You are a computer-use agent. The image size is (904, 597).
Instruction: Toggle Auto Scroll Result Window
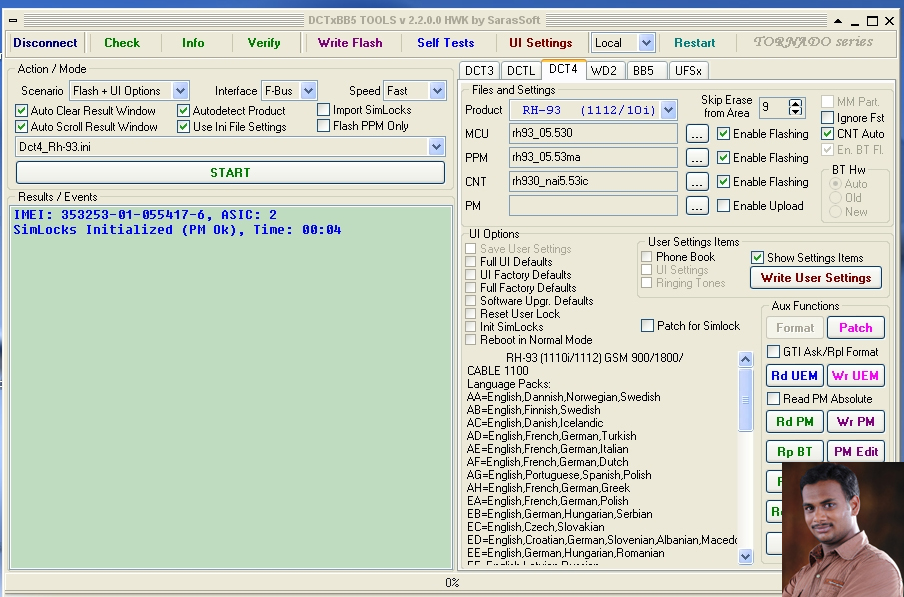click(x=21, y=127)
